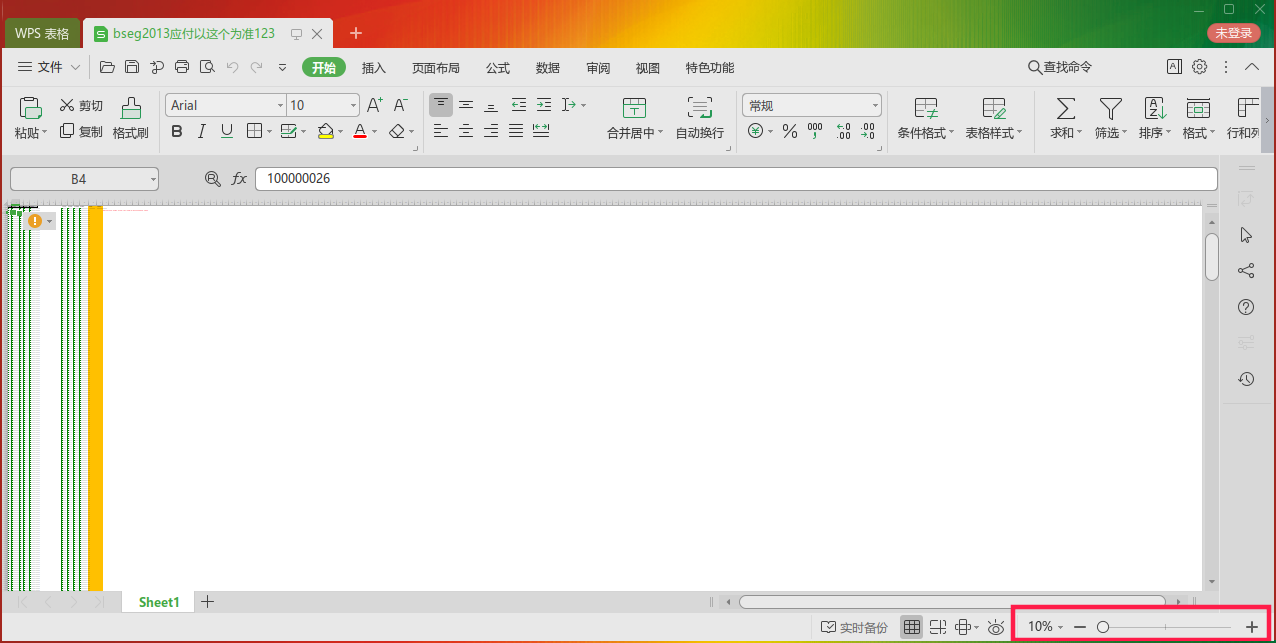
Task: Open help question mark in sidebar
Action: [1246, 307]
